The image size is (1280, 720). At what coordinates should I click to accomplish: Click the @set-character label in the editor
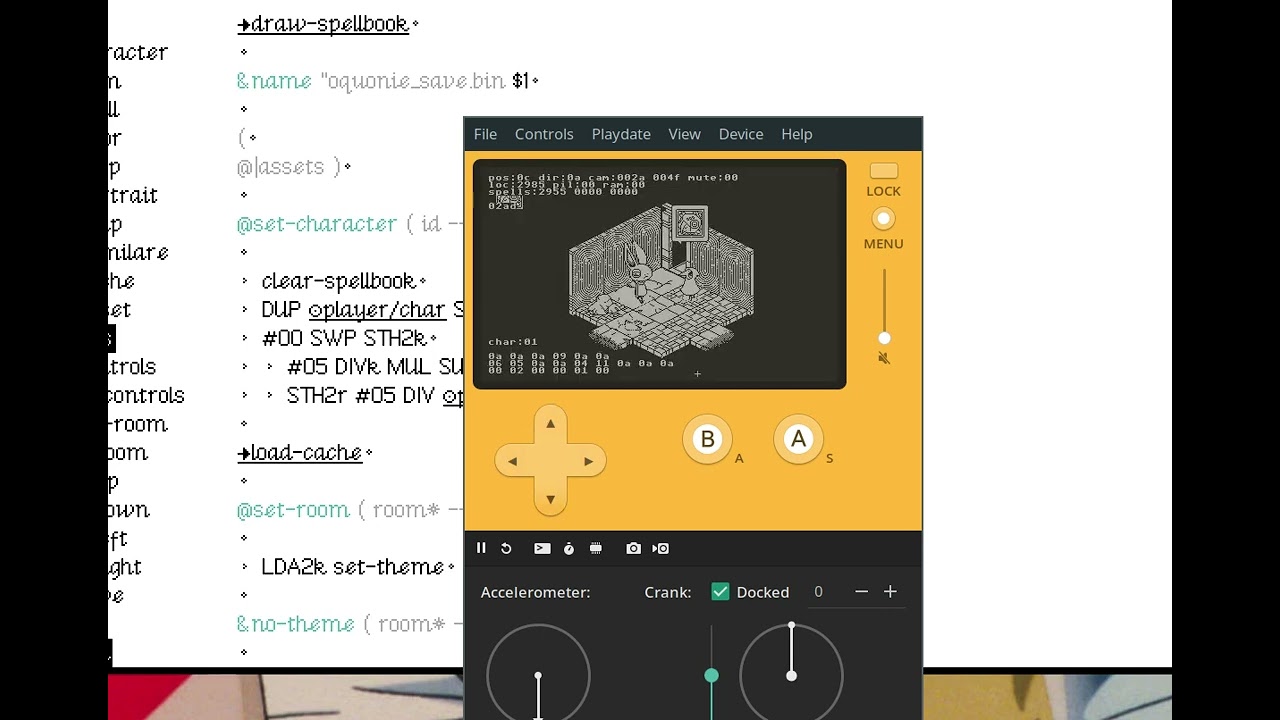317,224
